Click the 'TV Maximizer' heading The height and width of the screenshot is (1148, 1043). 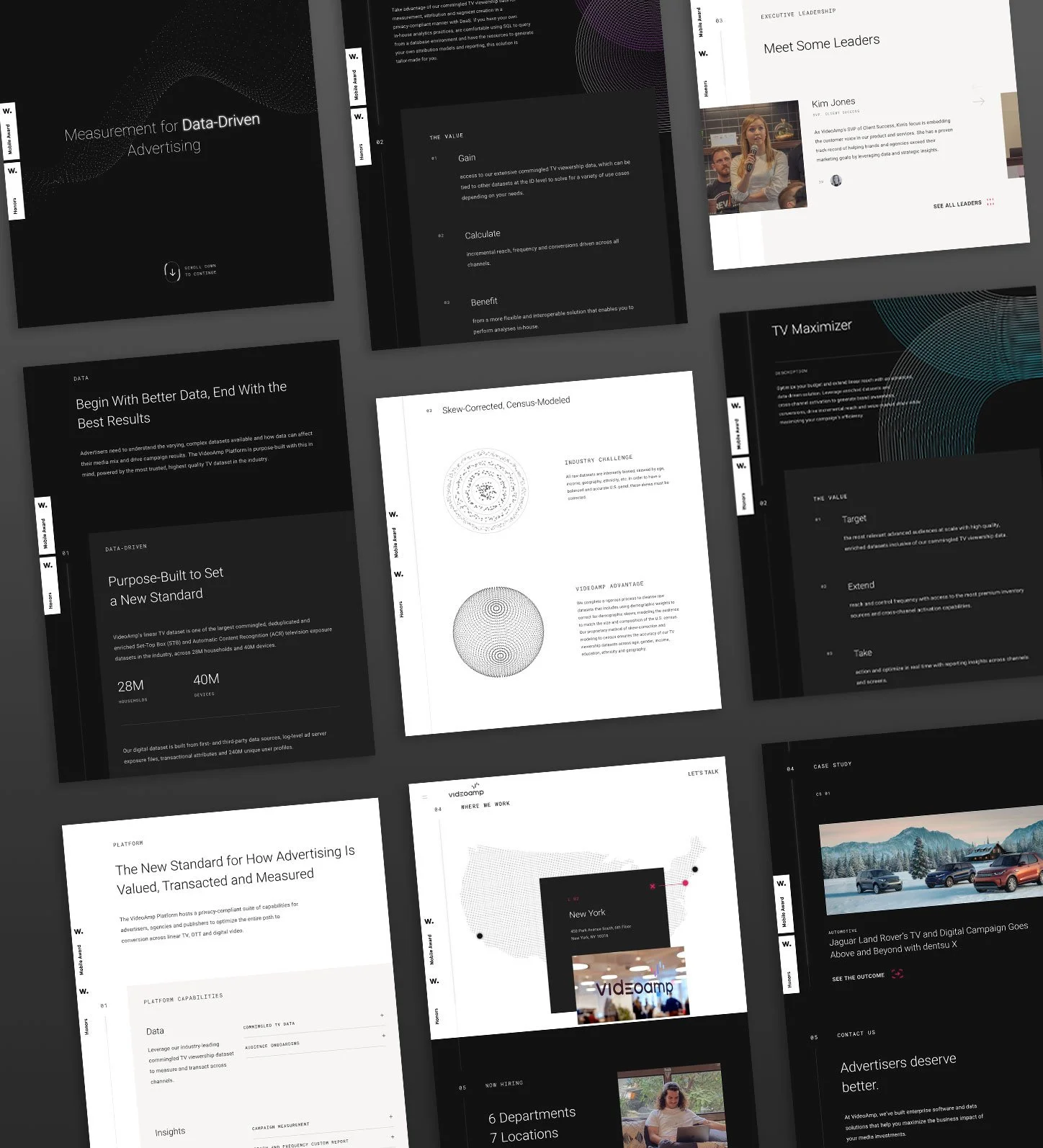pos(812,328)
